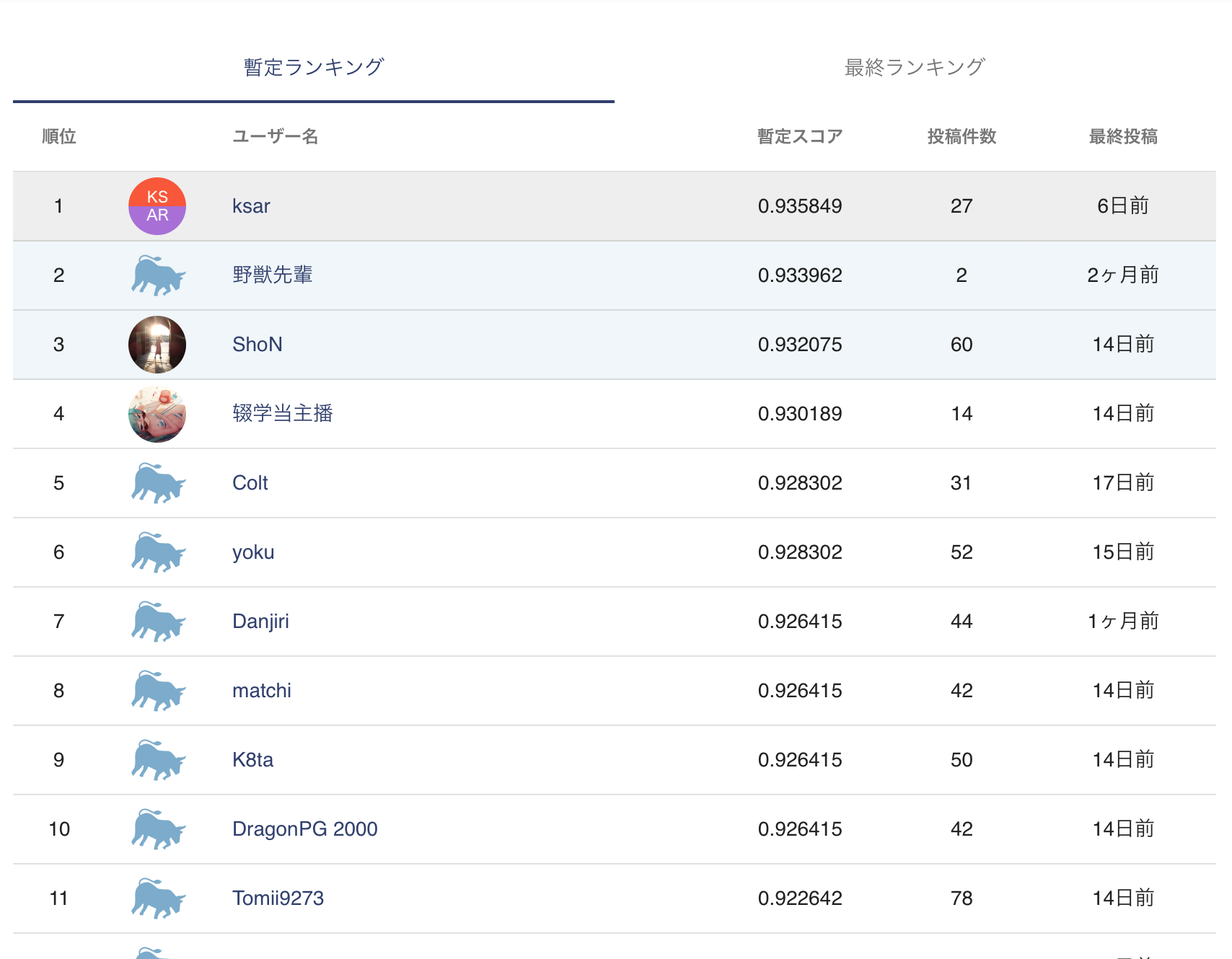Click the bull avatar beside Danjiri

[158, 622]
